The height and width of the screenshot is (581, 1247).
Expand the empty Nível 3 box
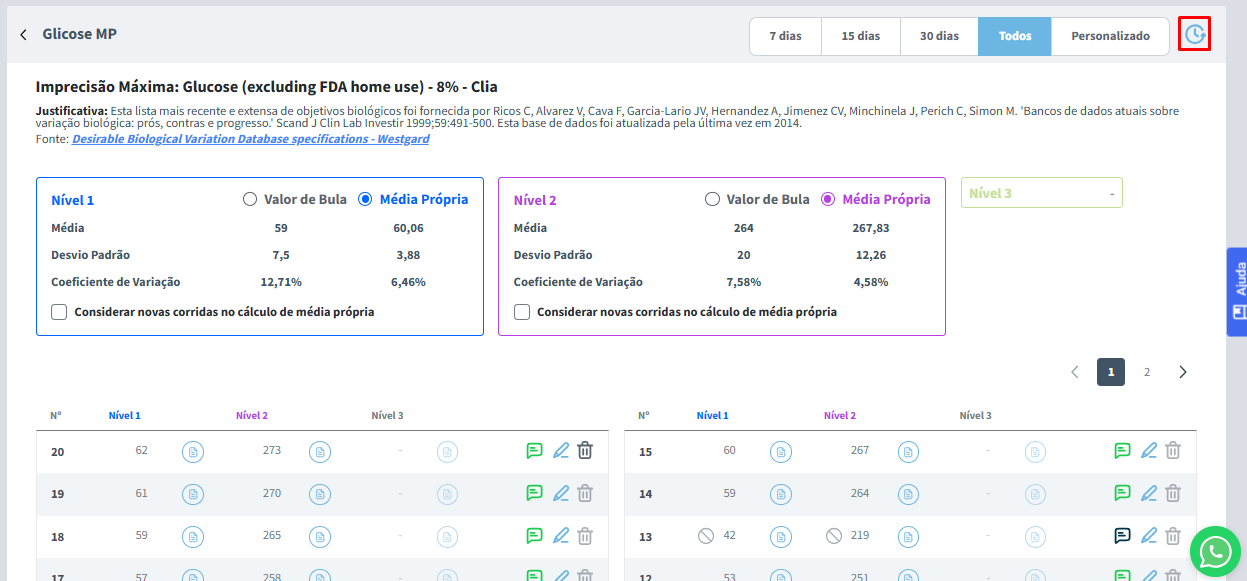pos(1041,193)
